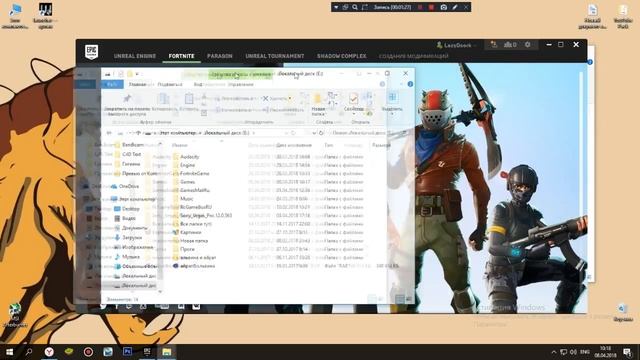
Task: Take a screenshot with recorder camera icon
Action: click(x=443, y=7)
